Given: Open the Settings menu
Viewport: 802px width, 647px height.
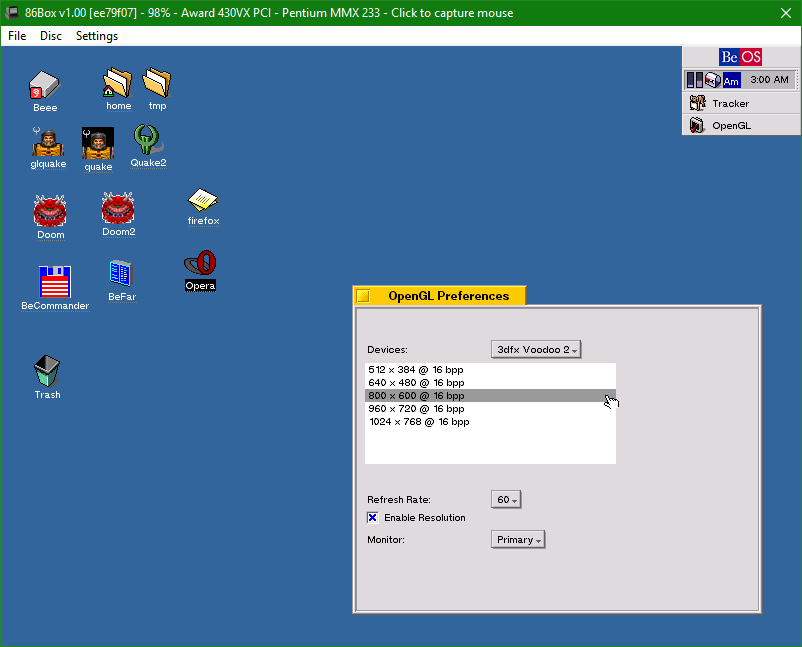Looking at the screenshot, I should [97, 36].
